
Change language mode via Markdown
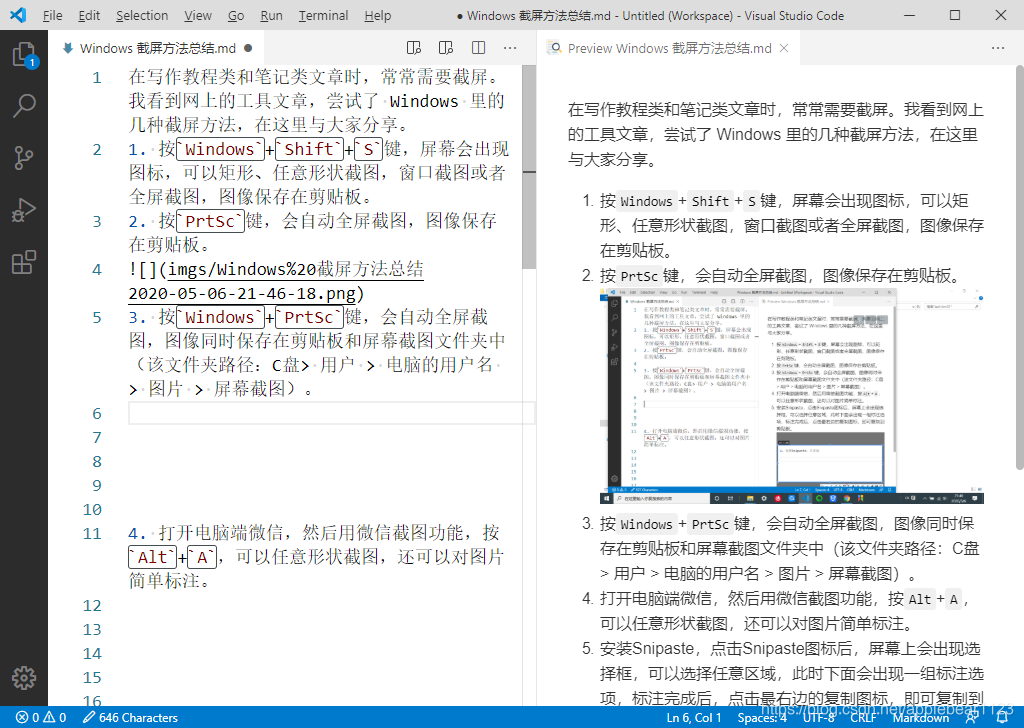click(x=921, y=718)
